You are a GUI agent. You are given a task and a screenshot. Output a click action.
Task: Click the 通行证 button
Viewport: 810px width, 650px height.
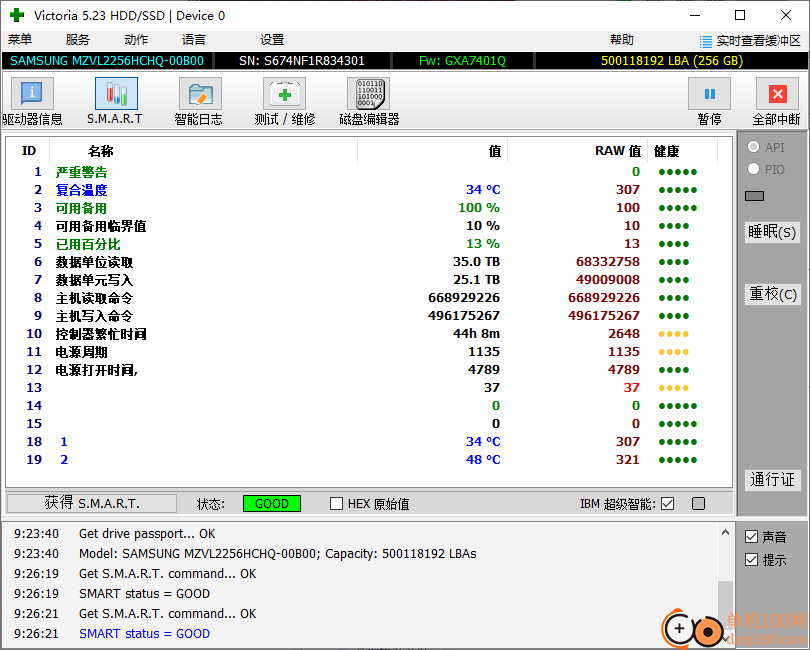pyautogui.click(x=772, y=480)
